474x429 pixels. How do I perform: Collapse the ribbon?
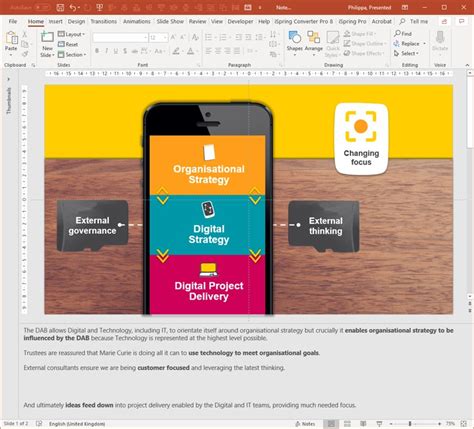point(467,65)
